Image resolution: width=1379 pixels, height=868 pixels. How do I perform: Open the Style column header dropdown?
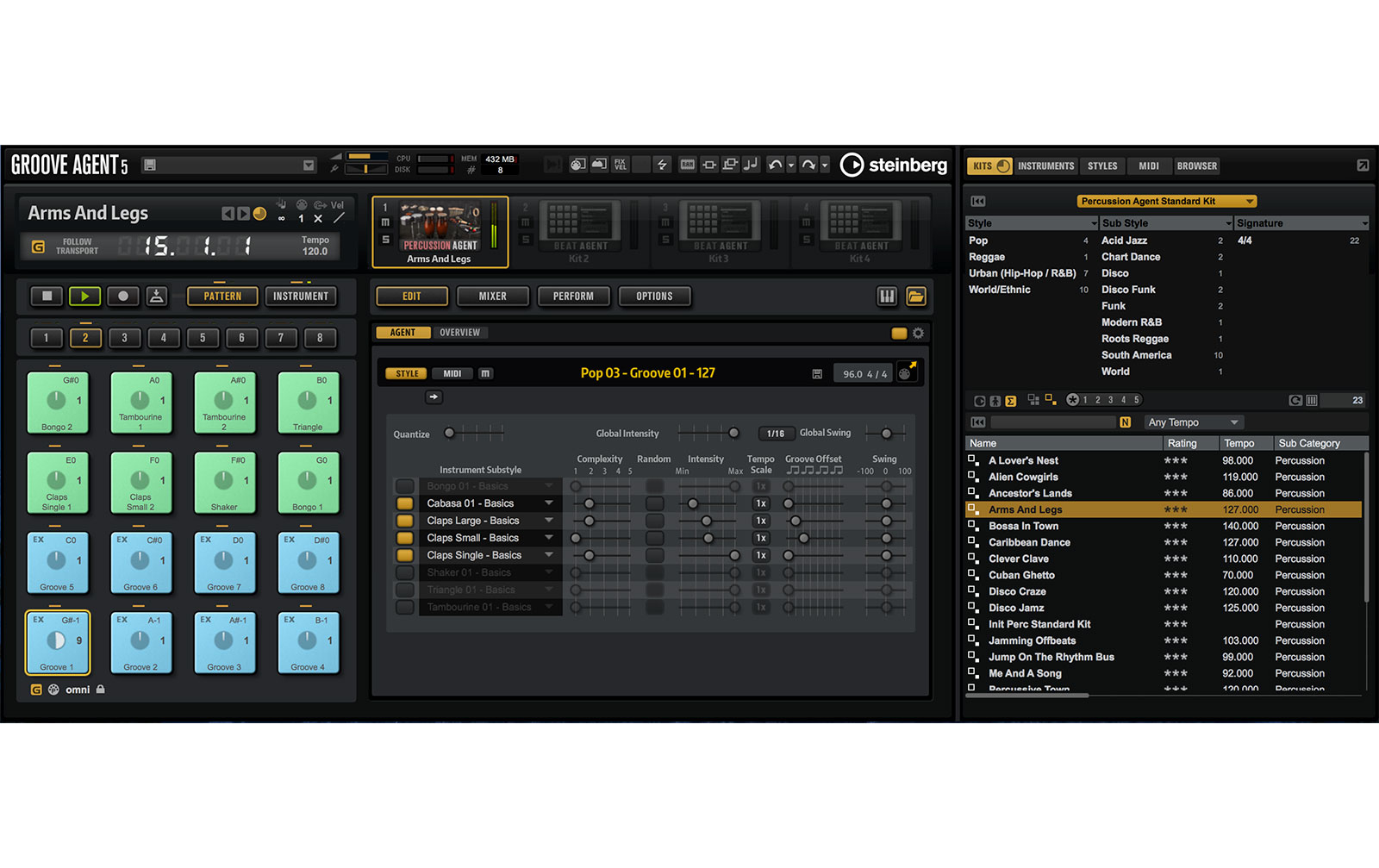coord(1095,223)
